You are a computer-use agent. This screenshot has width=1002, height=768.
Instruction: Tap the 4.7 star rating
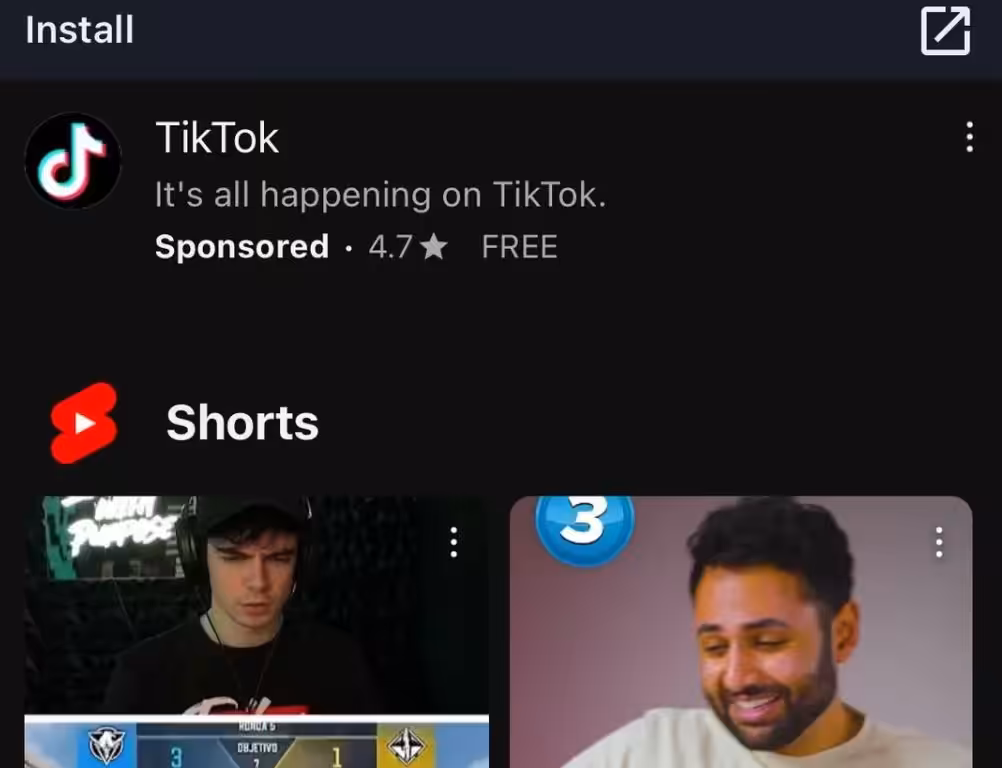click(x=408, y=247)
